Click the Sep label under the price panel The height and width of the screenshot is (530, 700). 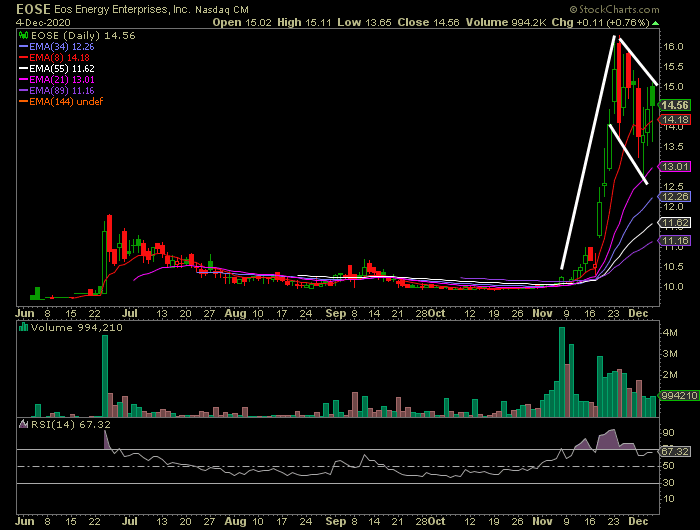(x=335, y=313)
